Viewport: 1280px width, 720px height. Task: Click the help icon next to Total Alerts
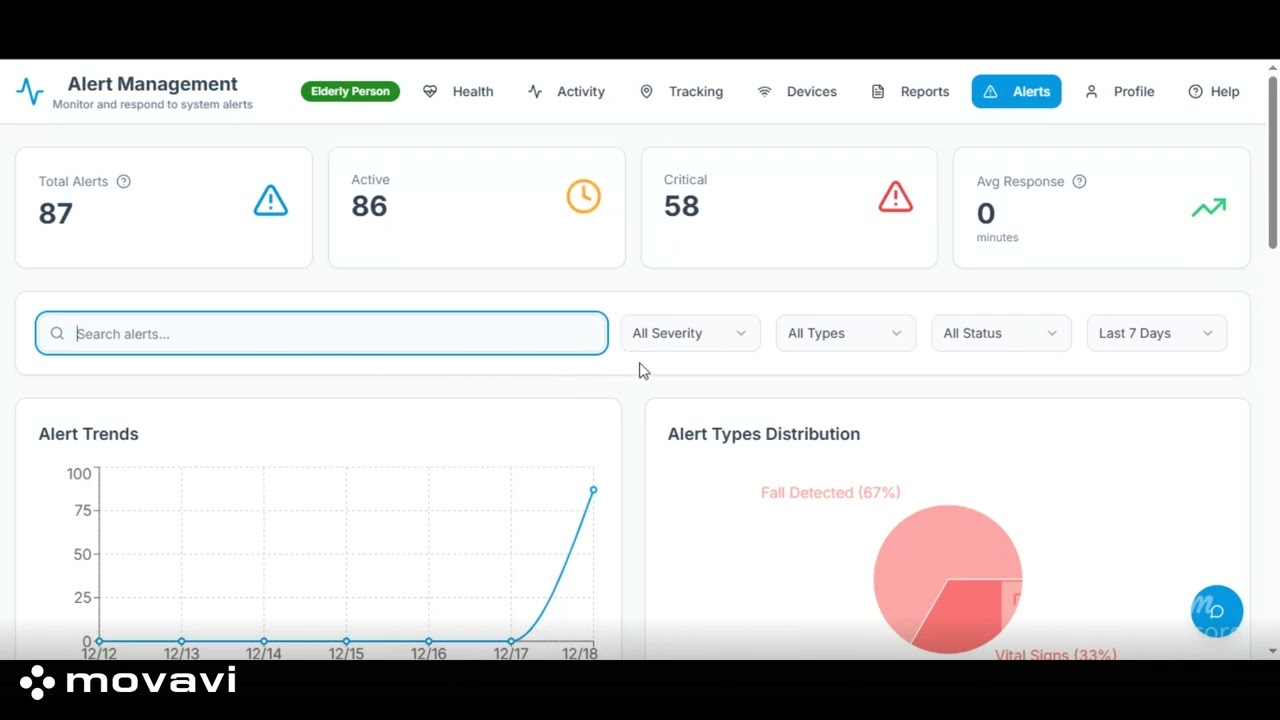coord(124,181)
